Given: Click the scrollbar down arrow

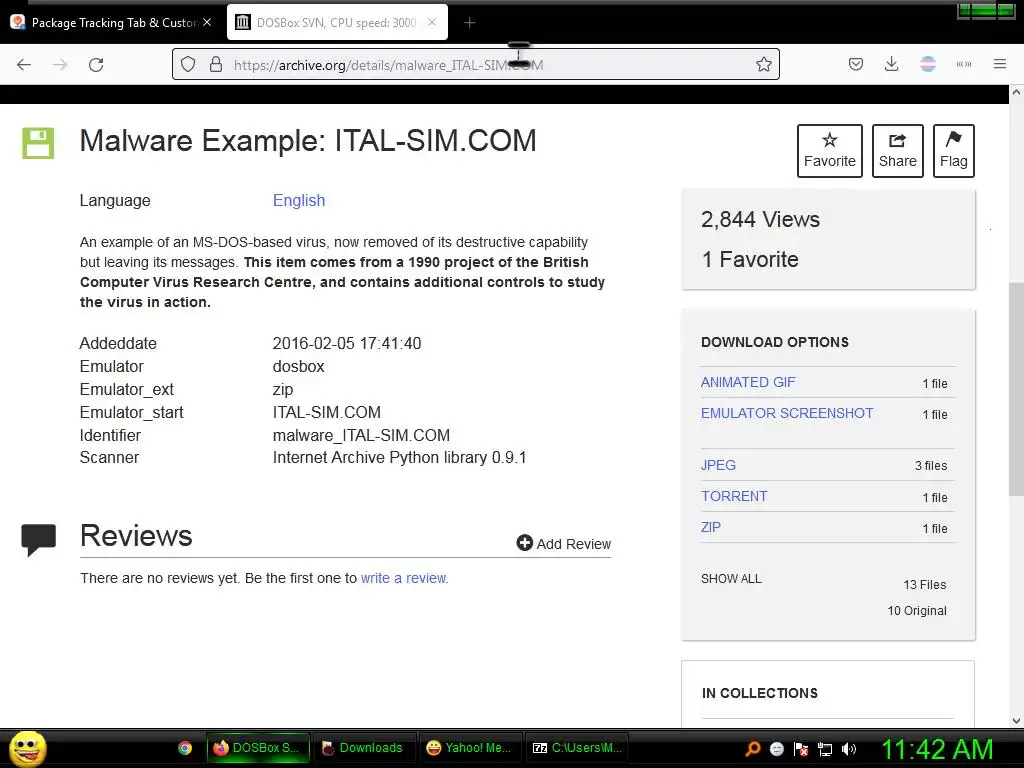Looking at the screenshot, I should pyautogui.click(x=1016, y=721).
